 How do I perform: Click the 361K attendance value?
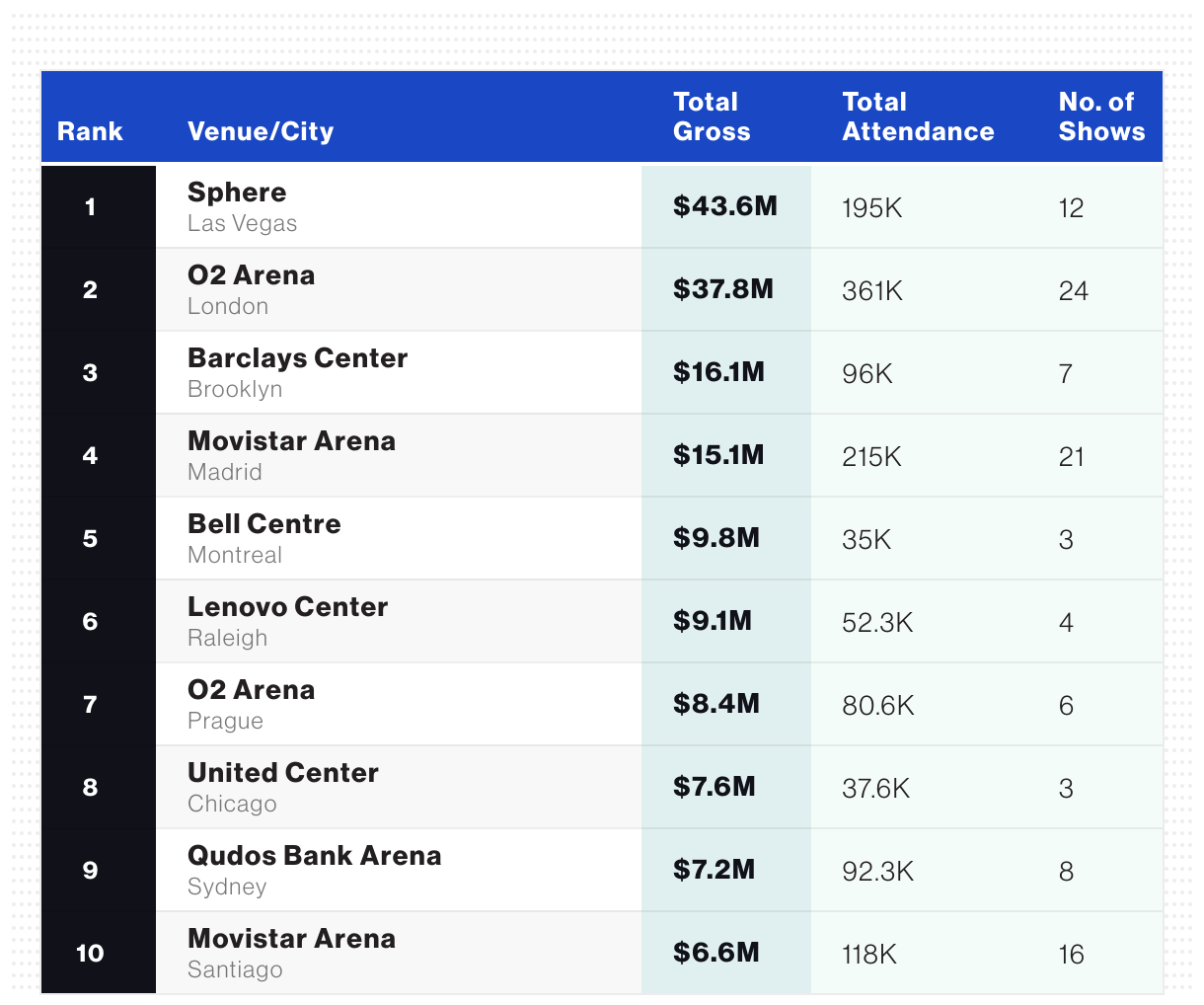click(872, 291)
